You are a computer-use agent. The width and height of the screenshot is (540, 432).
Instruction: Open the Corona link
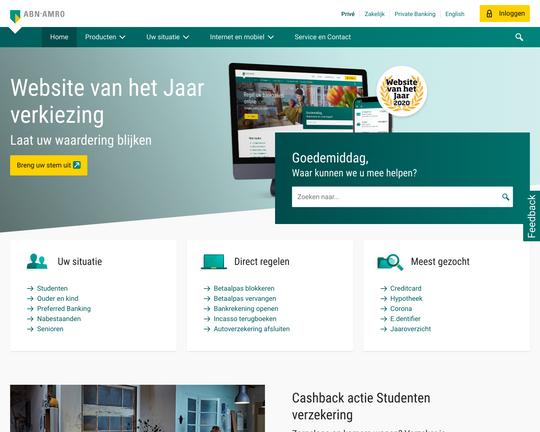401,309
